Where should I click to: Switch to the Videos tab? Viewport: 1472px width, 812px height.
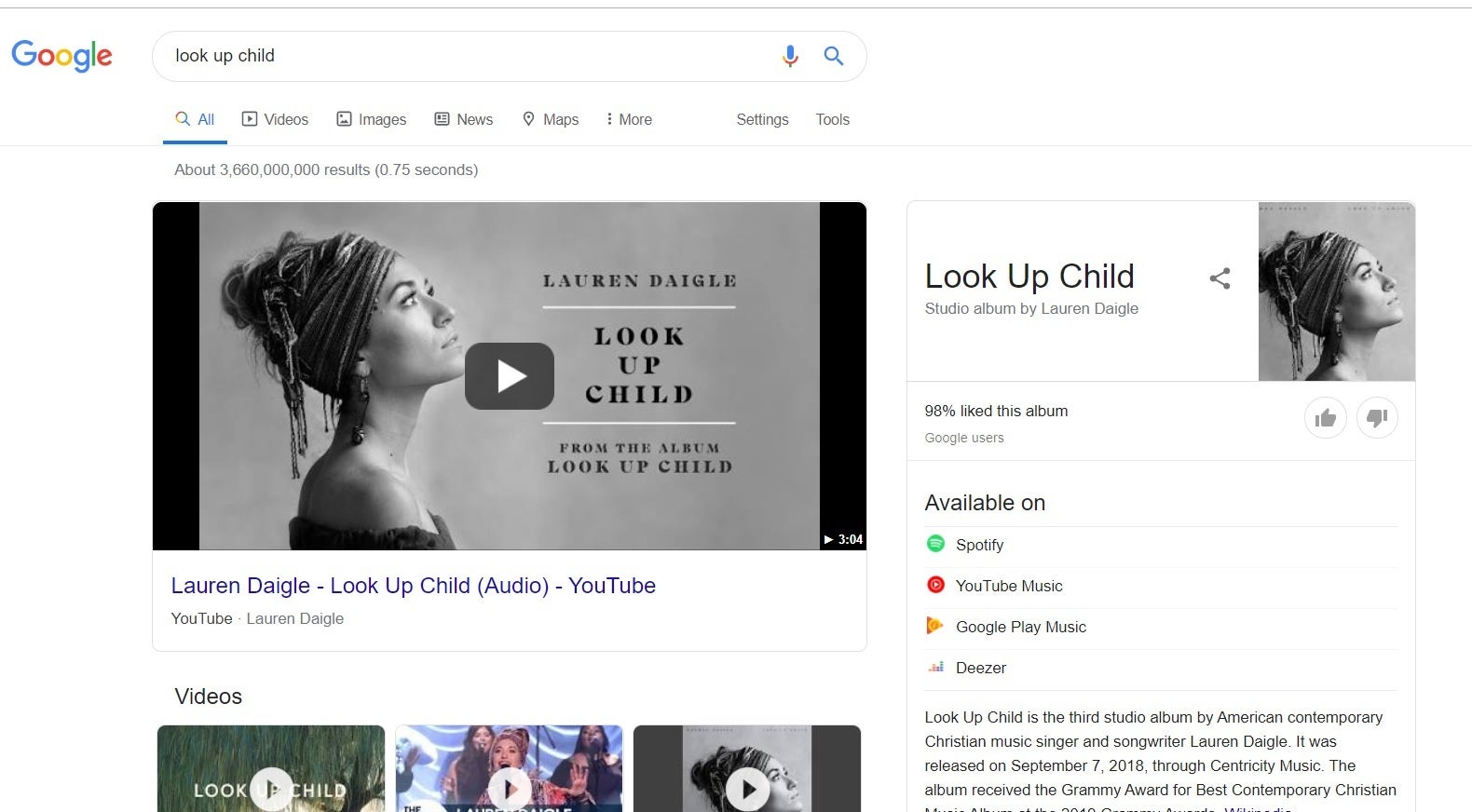pyautogui.click(x=275, y=119)
